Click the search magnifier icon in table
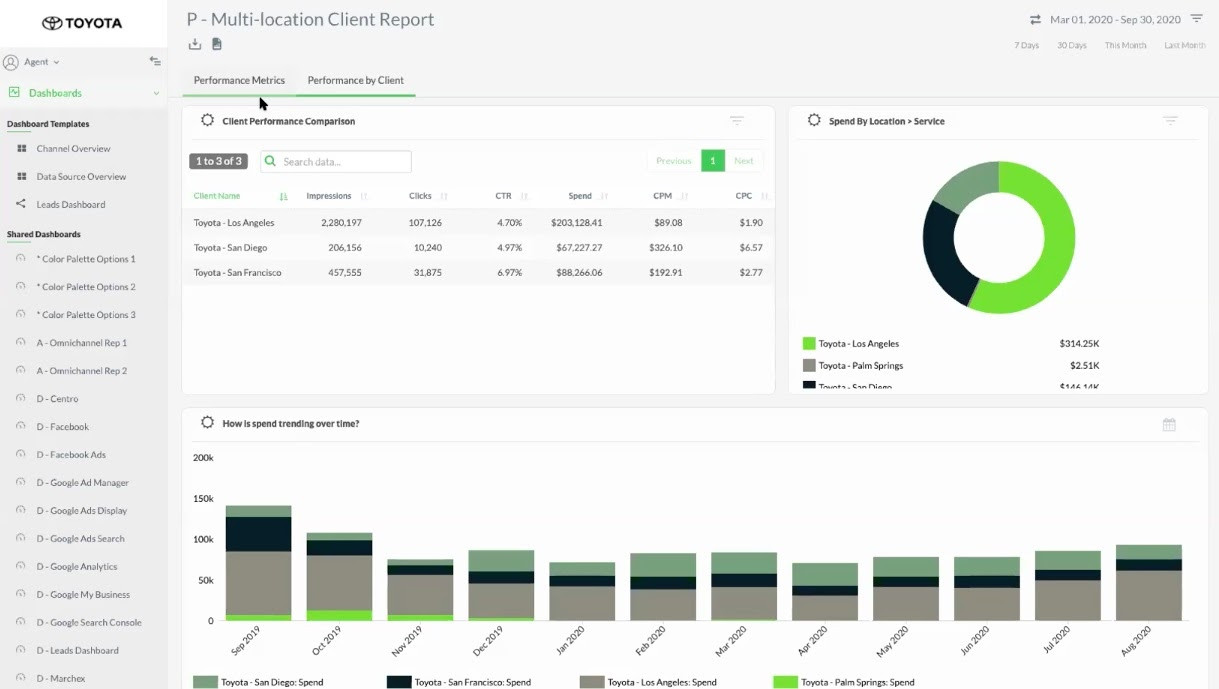 (x=270, y=161)
